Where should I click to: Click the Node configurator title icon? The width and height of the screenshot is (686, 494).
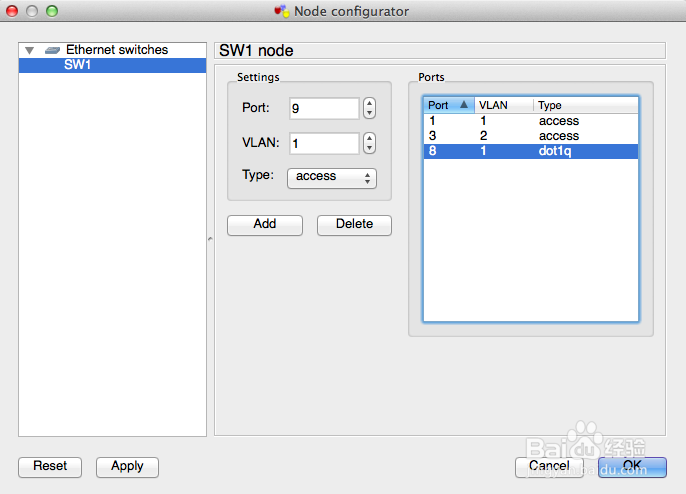282,11
